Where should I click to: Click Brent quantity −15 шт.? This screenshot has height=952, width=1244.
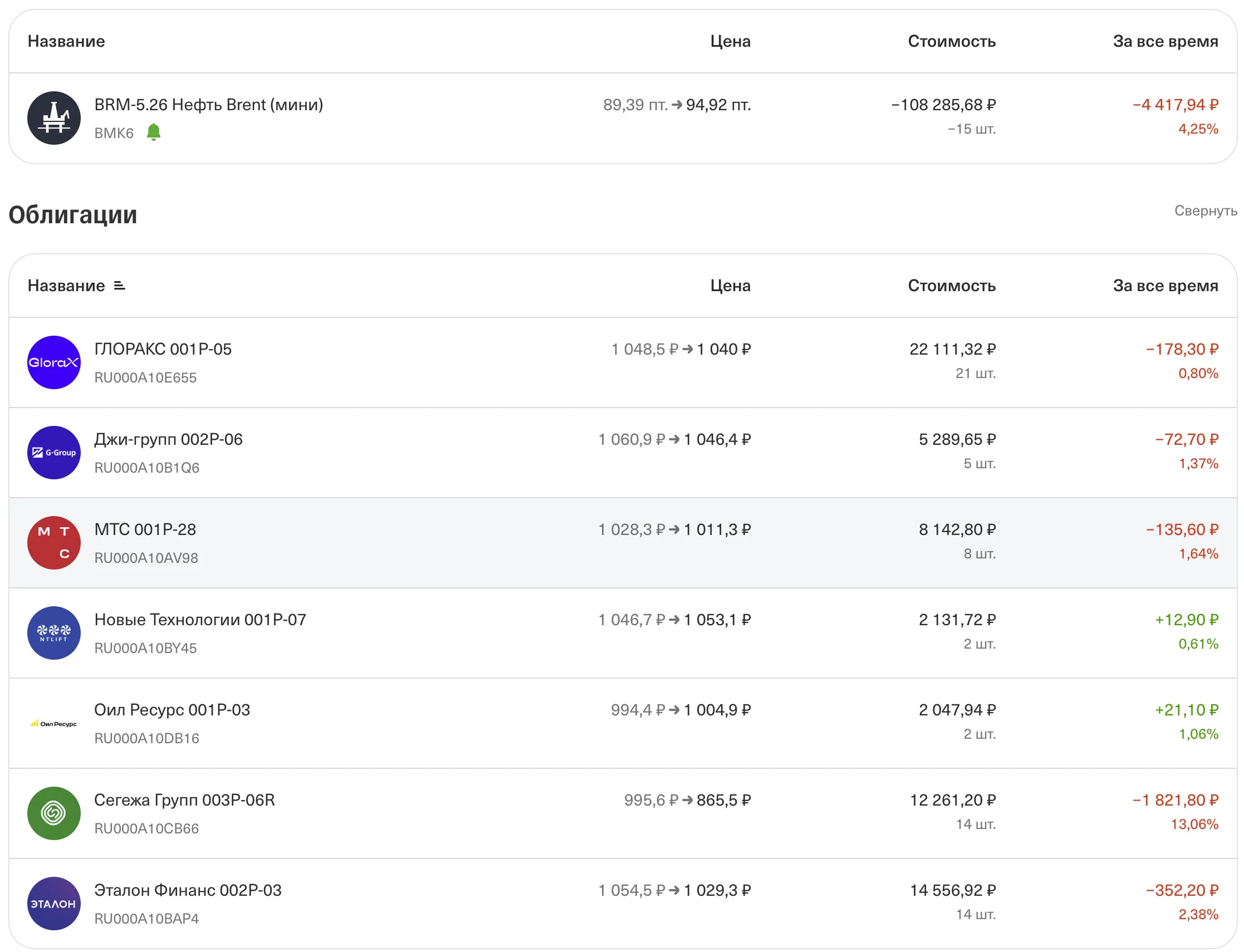click(971, 129)
